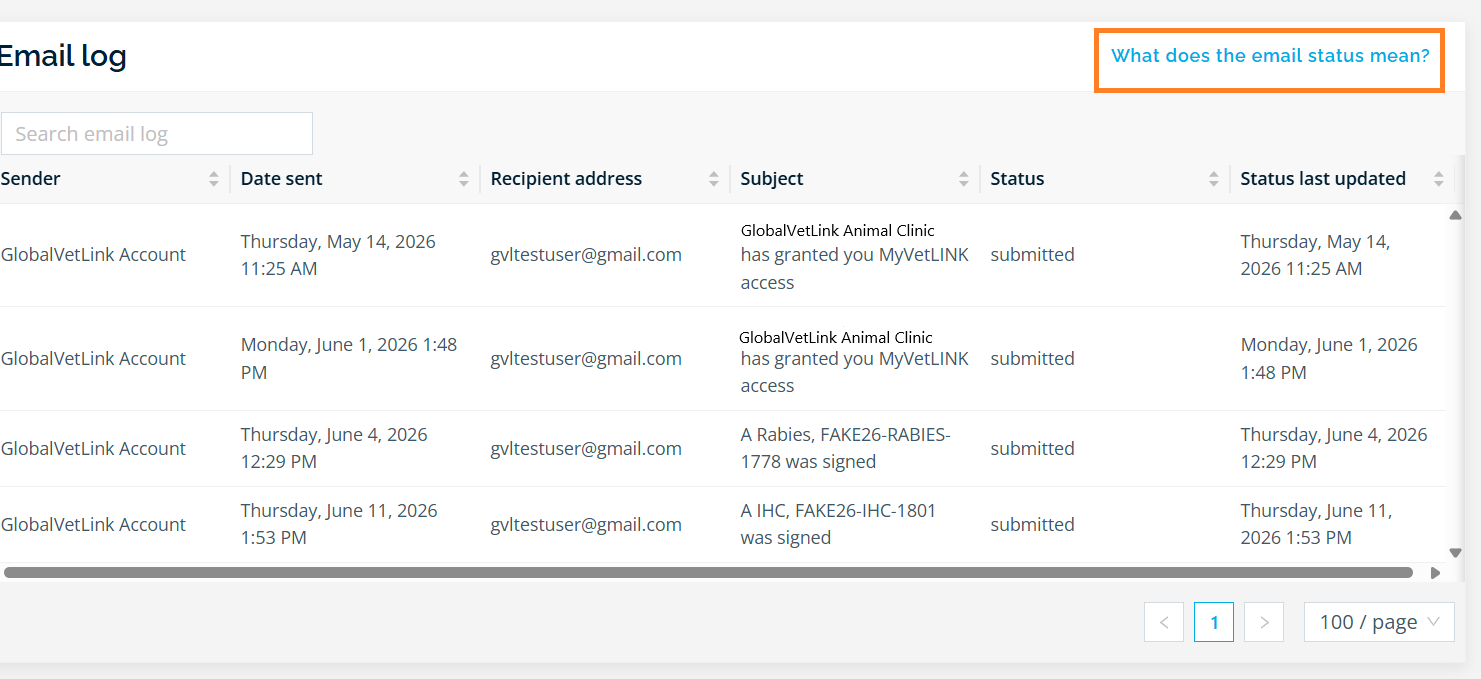Sort by Sender column arrows
1481x679 pixels.
(x=214, y=179)
